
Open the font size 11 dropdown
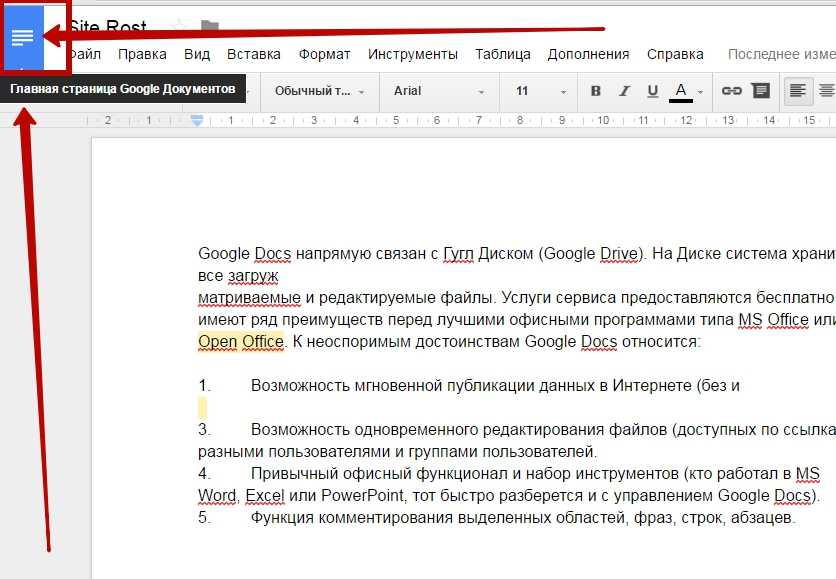(x=536, y=91)
